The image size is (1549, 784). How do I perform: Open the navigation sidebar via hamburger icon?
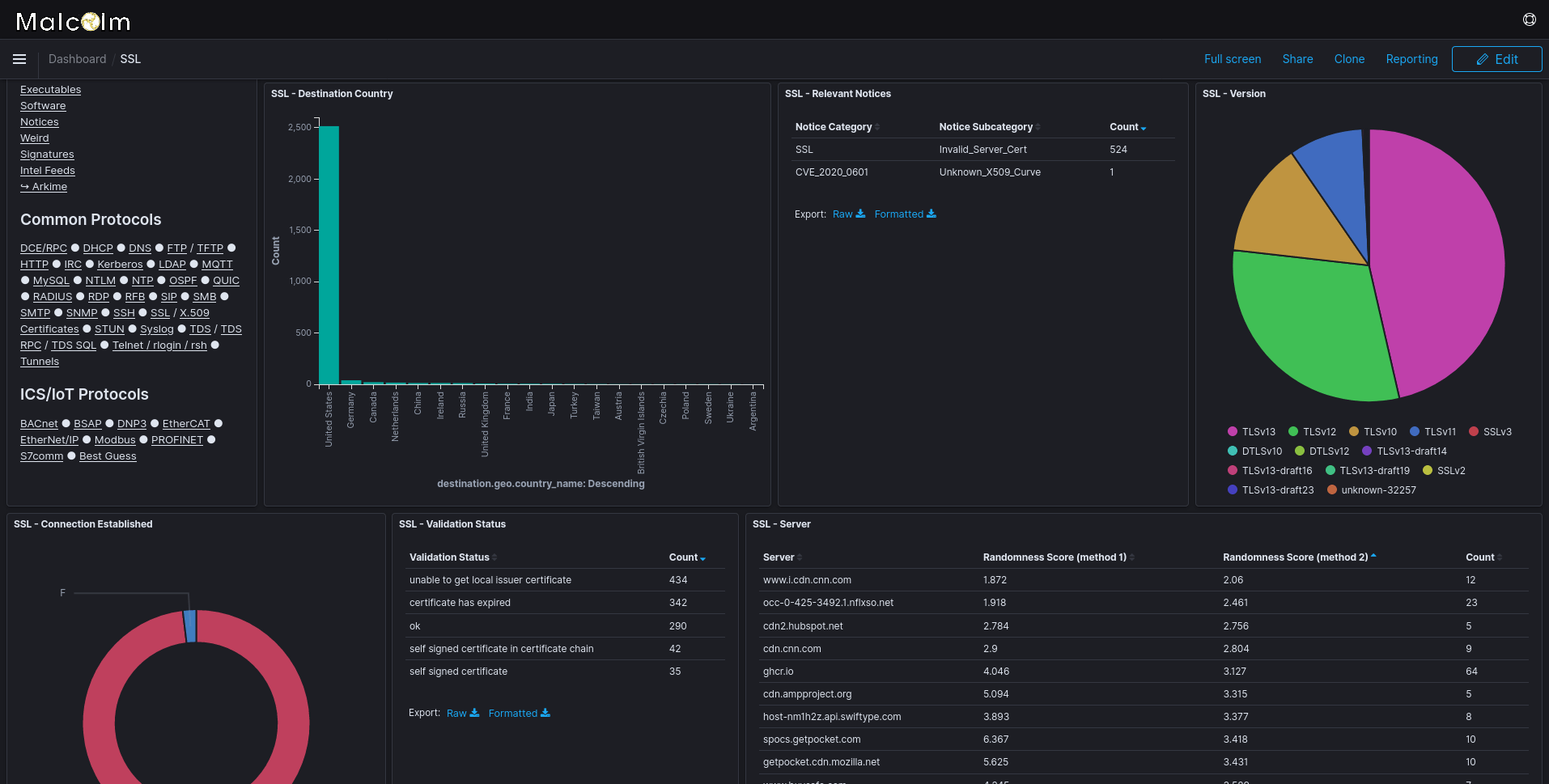pos(19,58)
